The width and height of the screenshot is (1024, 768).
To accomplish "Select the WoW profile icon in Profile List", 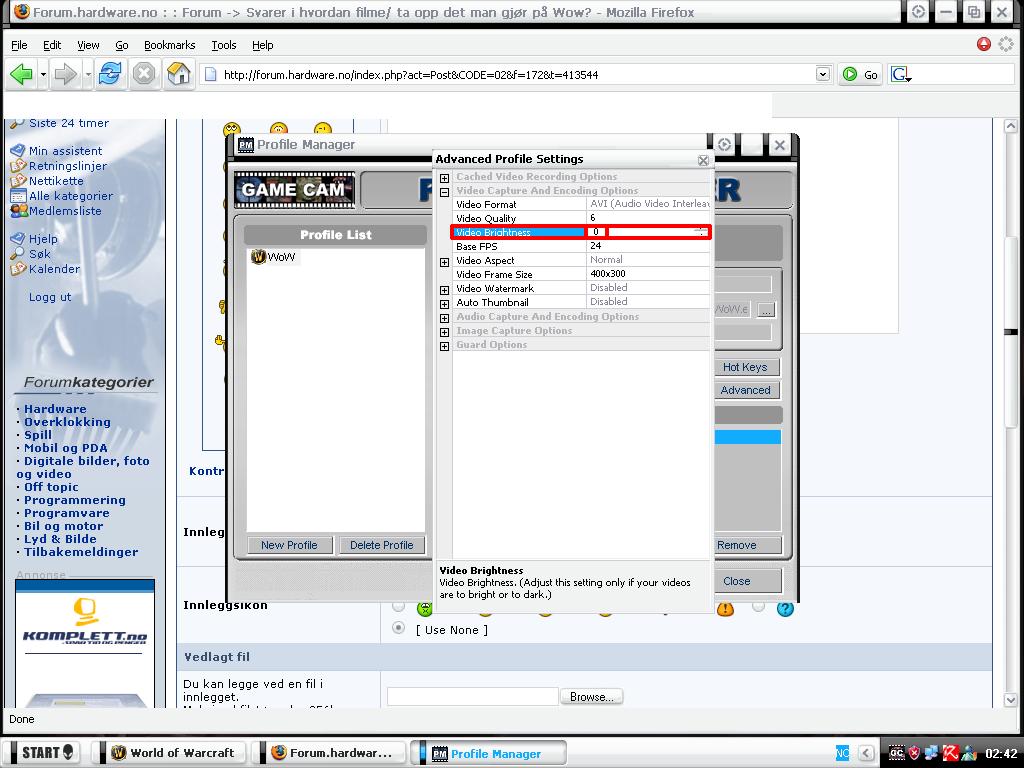I will coord(258,257).
